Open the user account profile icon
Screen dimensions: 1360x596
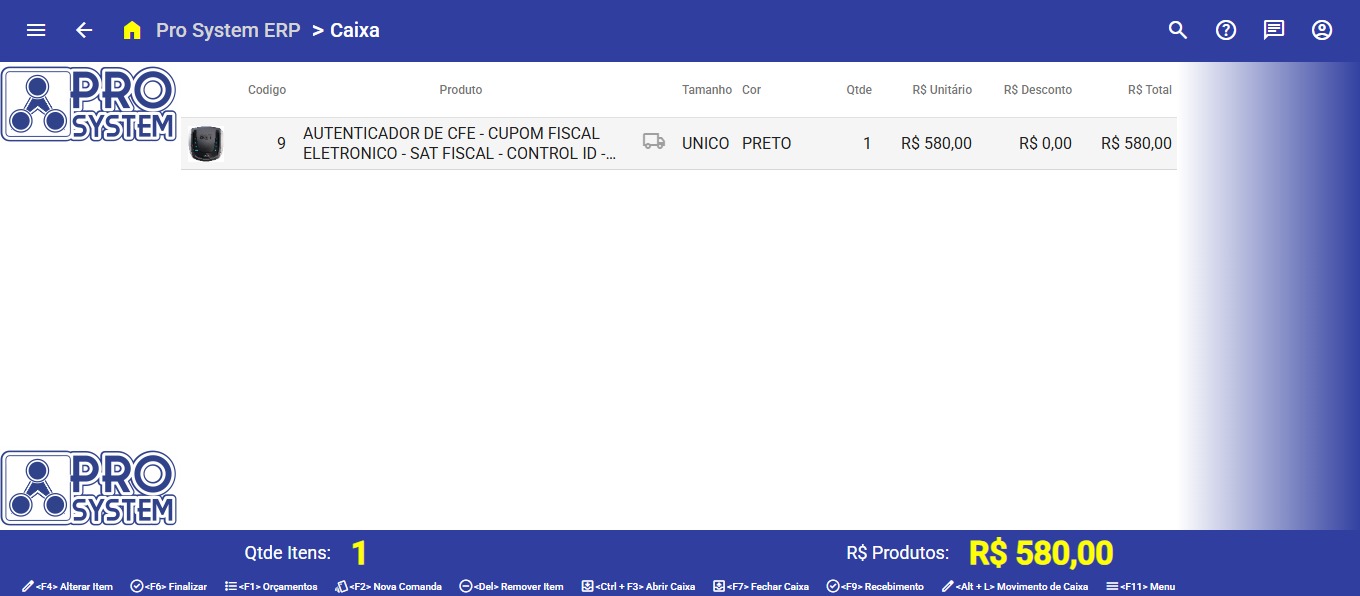1321,30
